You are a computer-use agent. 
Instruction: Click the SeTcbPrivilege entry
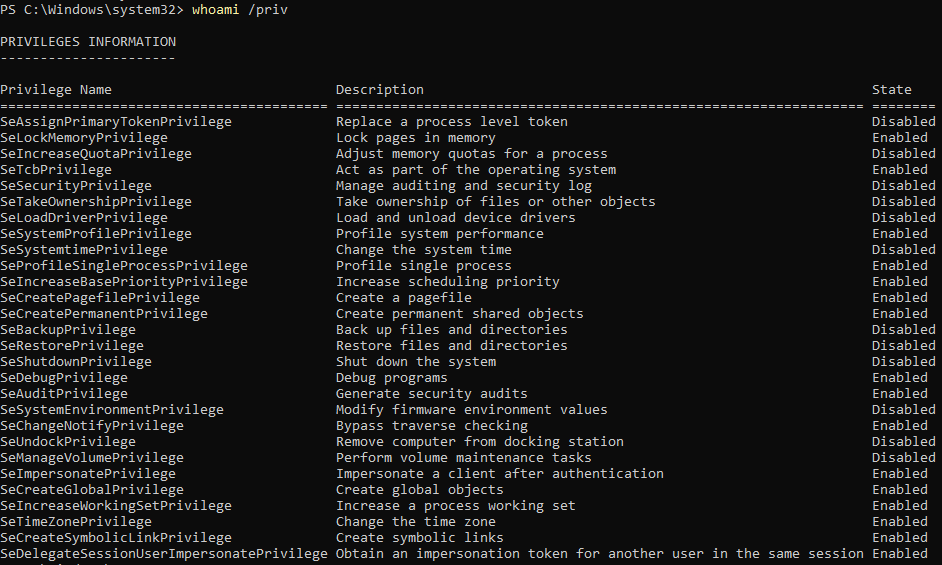56,170
